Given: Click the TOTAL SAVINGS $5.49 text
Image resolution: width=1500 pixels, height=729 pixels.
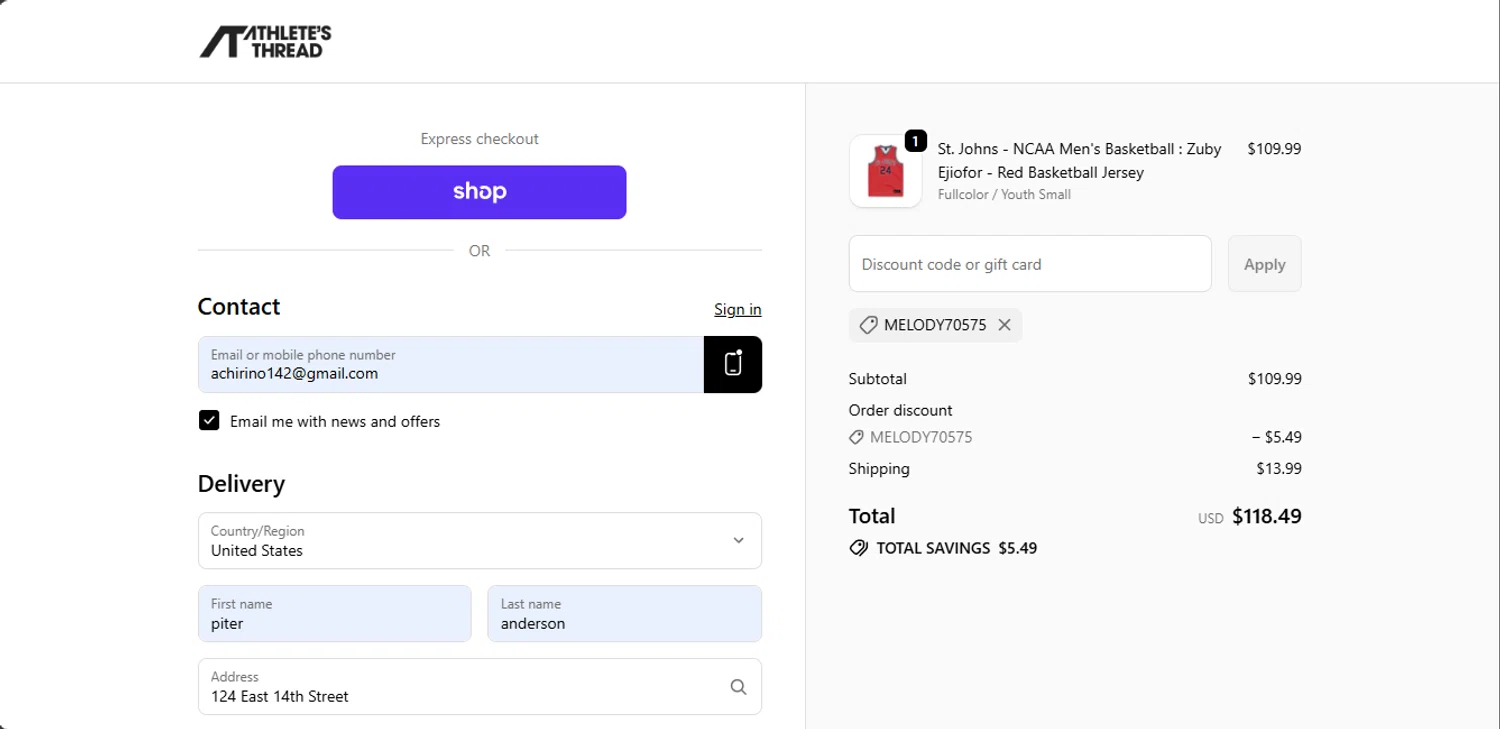Looking at the screenshot, I should [956, 548].
